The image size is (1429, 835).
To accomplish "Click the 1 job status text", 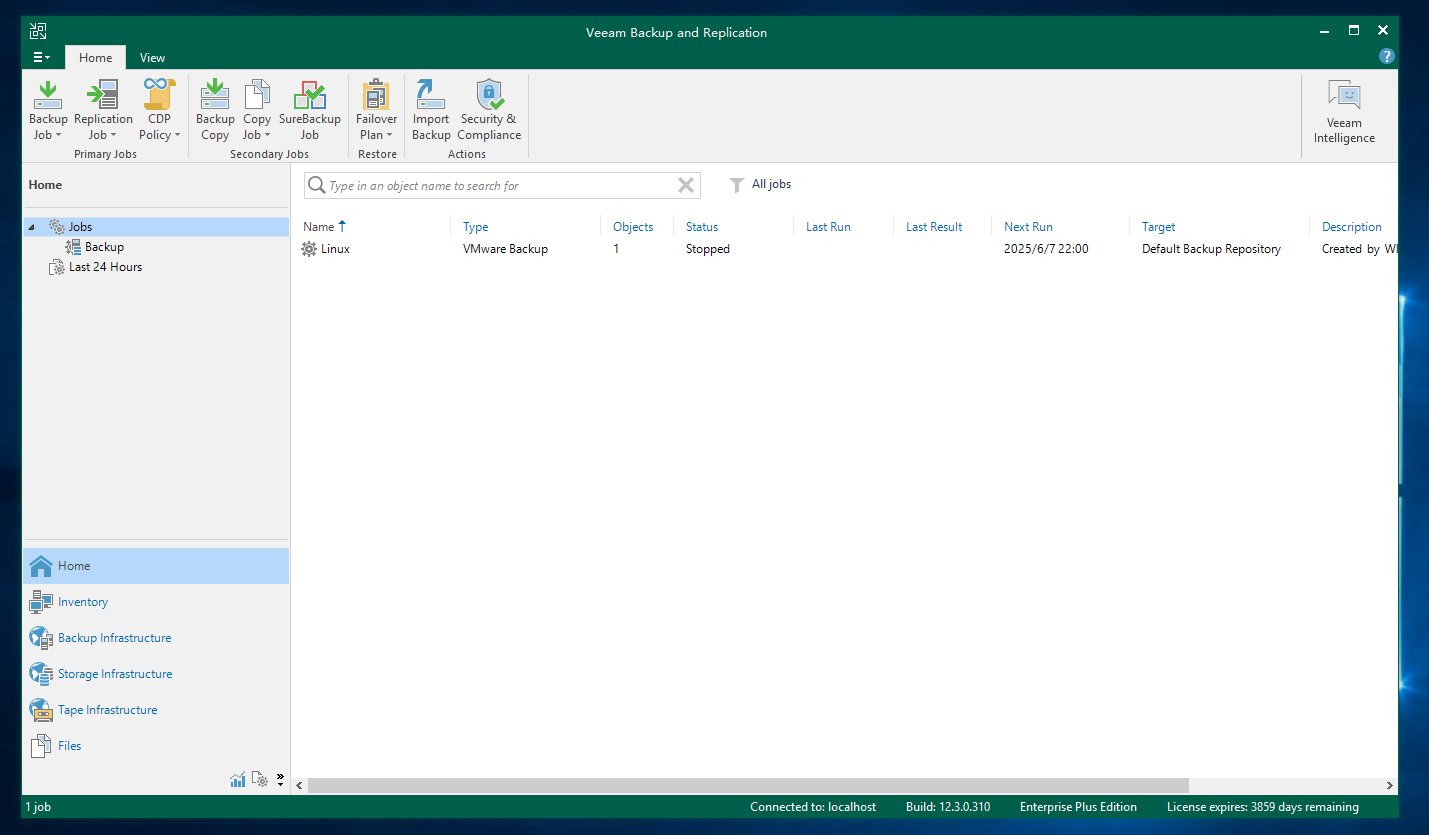I will pos(37,807).
